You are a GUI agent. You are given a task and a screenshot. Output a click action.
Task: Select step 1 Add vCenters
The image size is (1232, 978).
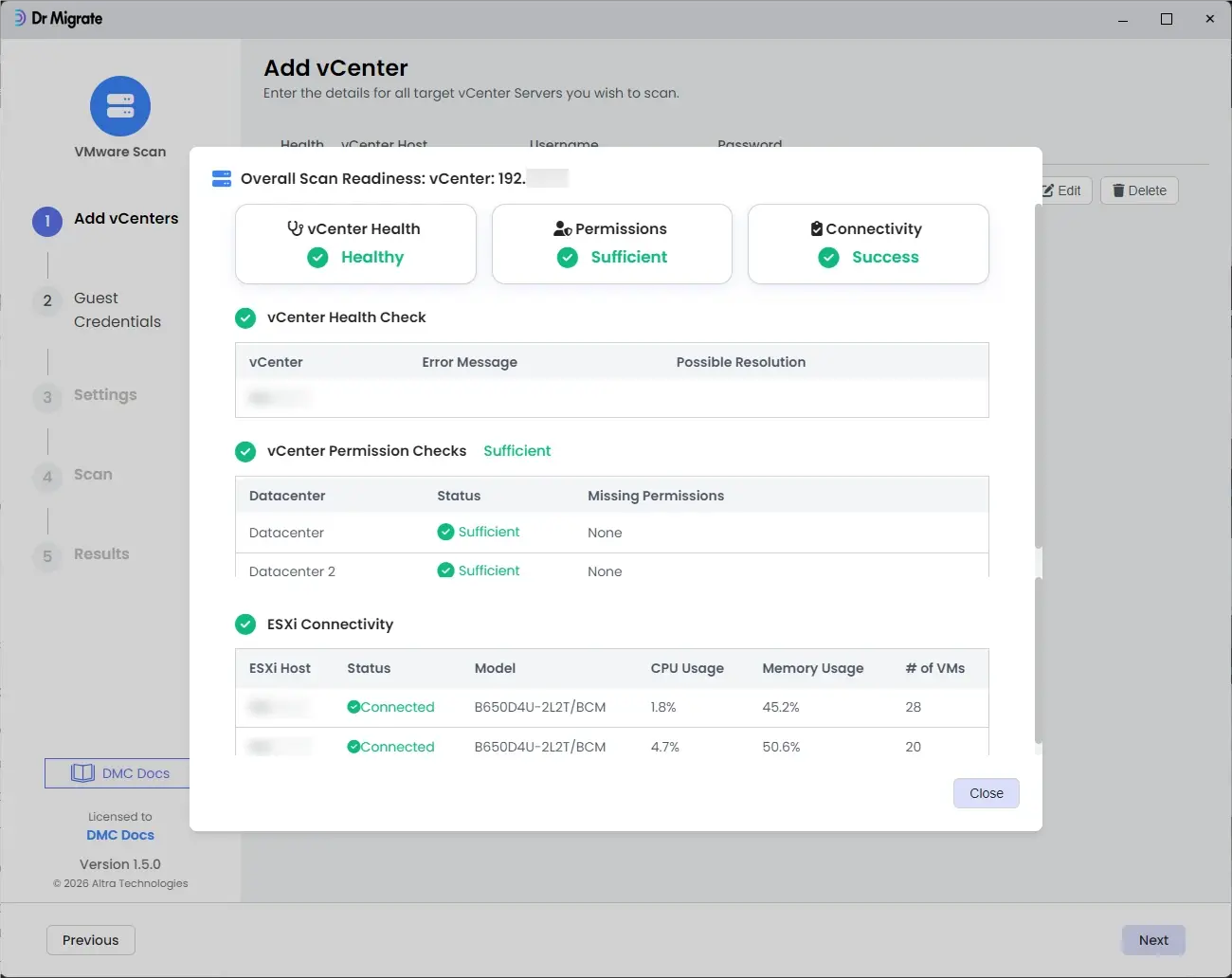(106, 220)
